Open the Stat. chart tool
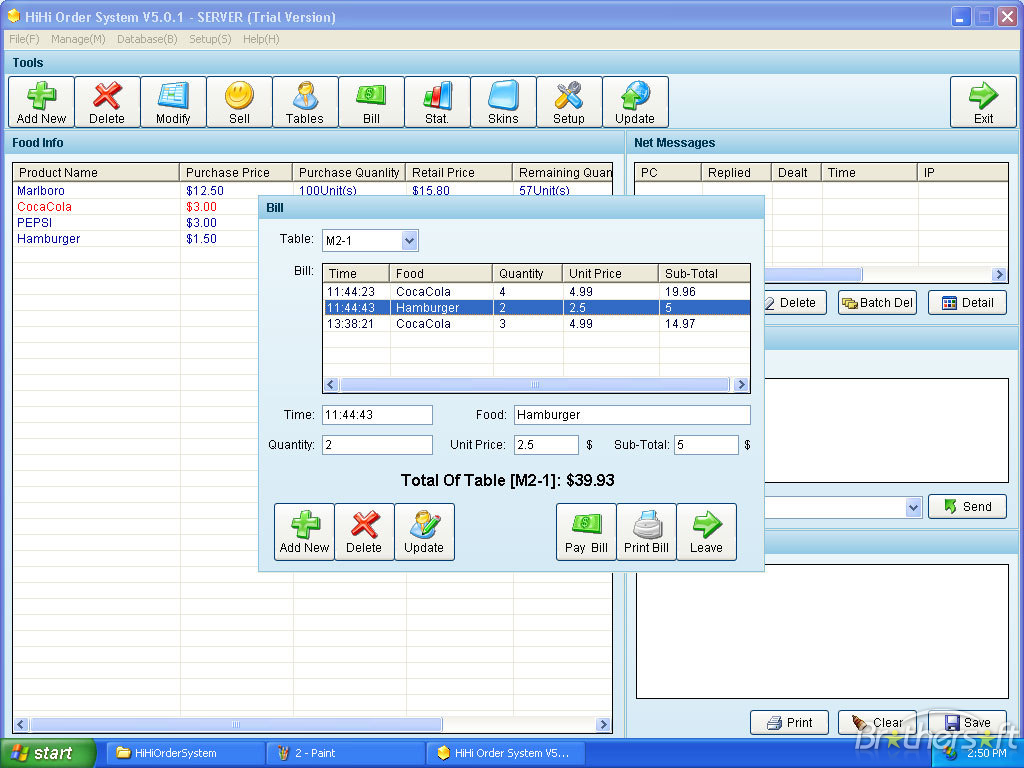Viewport: 1024px width, 768px height. pyautogui.click(x=437, y=102)
